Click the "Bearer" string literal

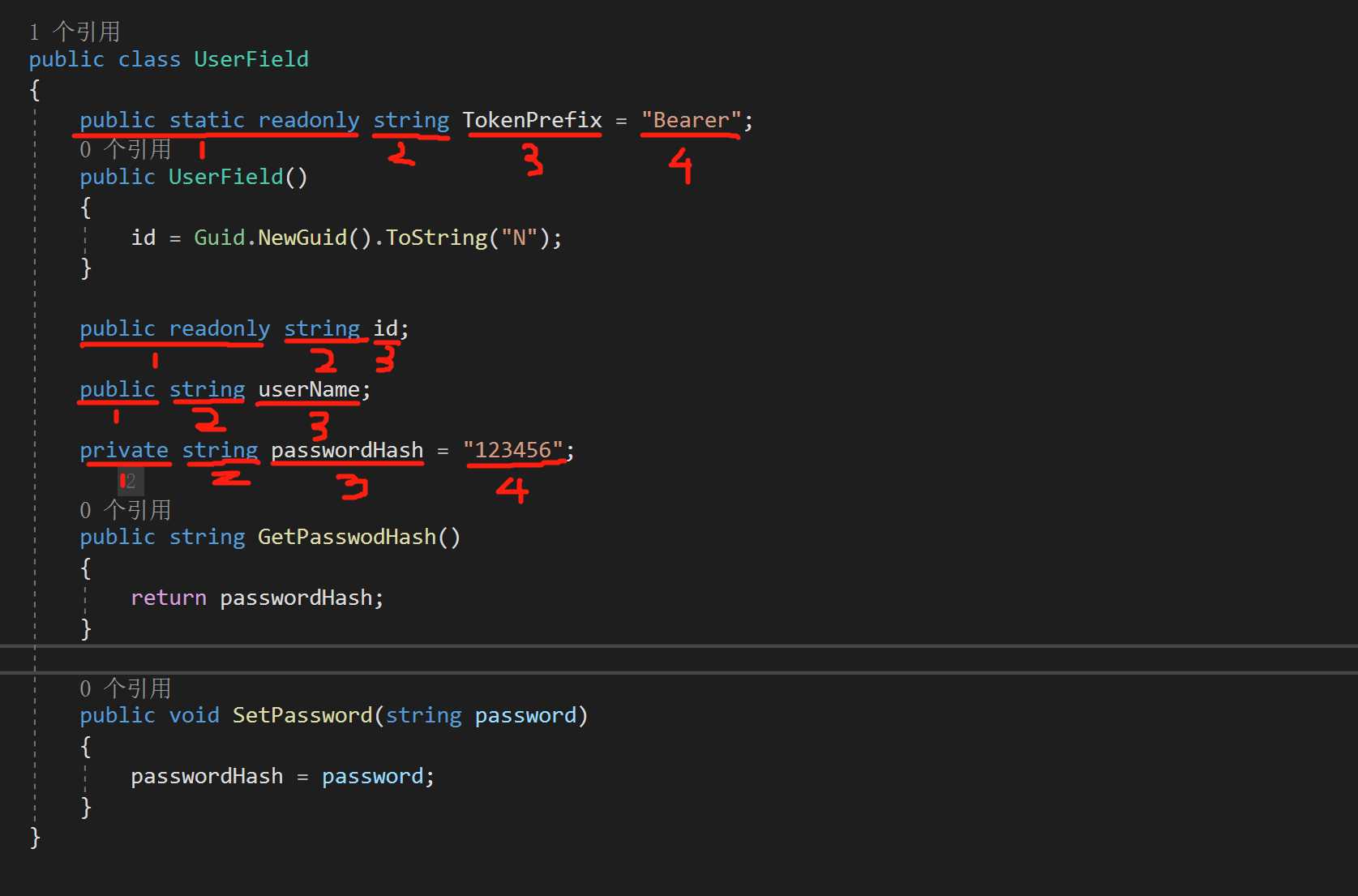point(692,120)
